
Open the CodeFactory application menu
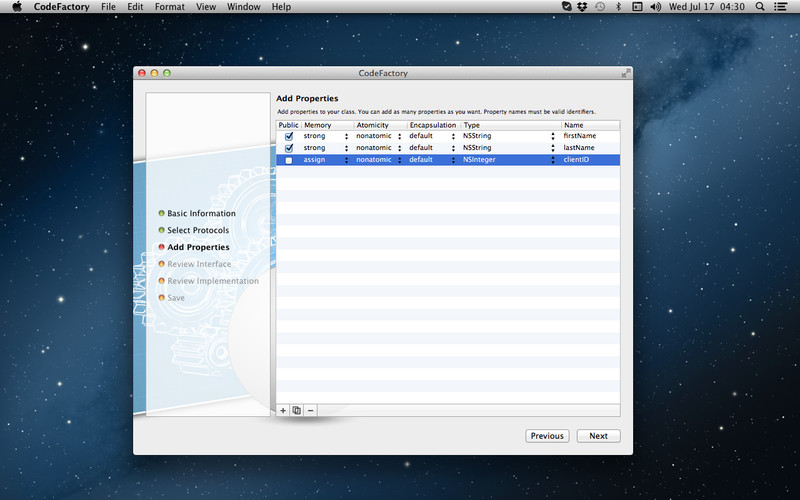point(61,7)
